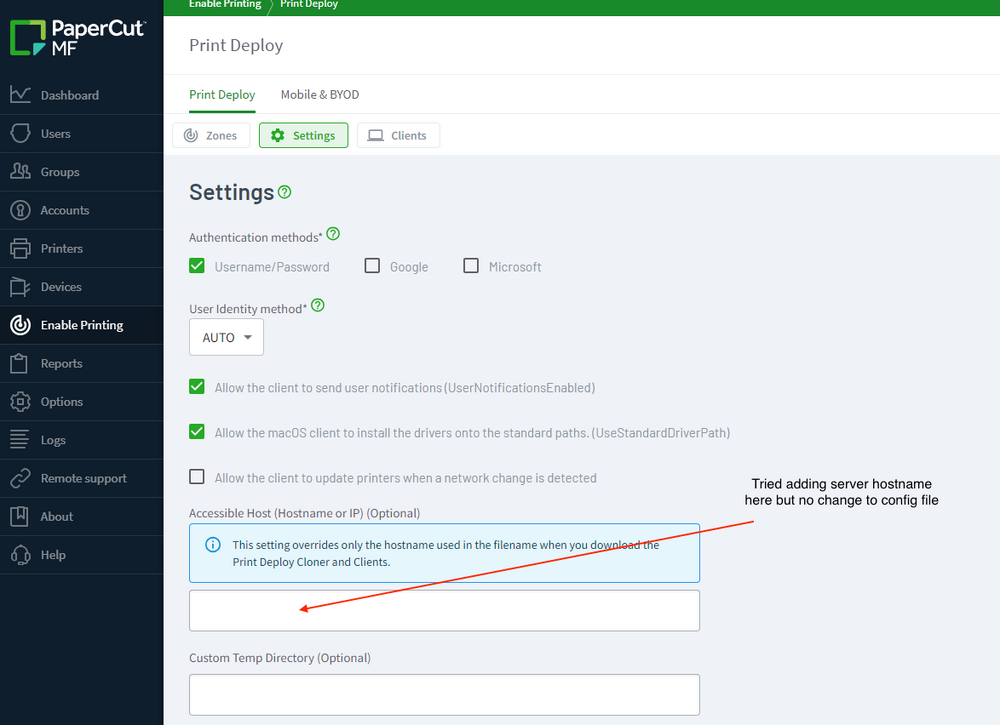Image resolution: width=1000 pixels, height=725 pixels.
Task: Focus the Custom Temp Directory field
Action: 445,695
